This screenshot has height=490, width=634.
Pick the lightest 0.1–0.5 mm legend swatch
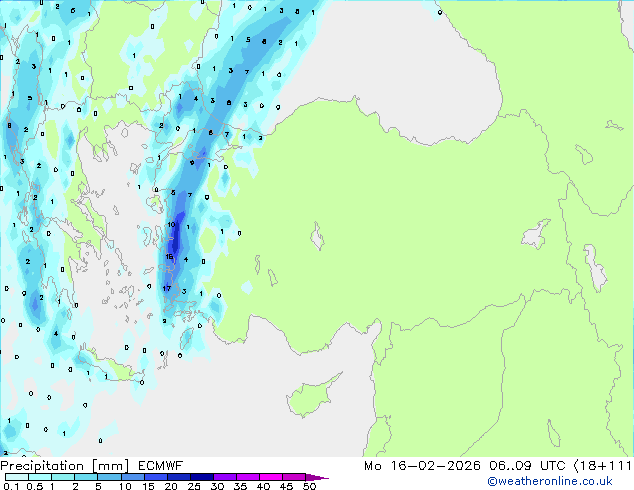pyautogui.click(x=17, y=477)
